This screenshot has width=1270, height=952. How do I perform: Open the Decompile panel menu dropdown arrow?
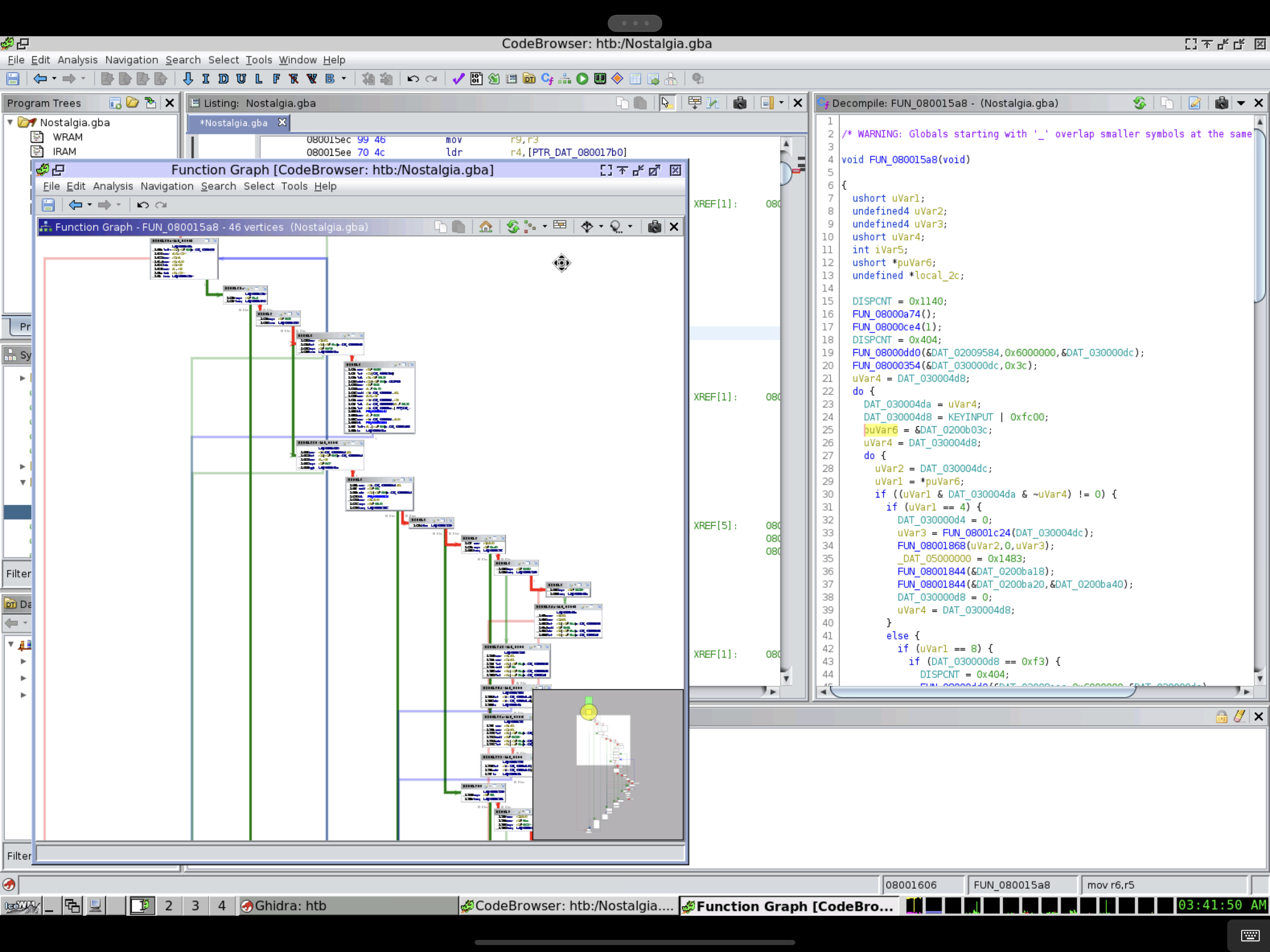point(1241,103)
